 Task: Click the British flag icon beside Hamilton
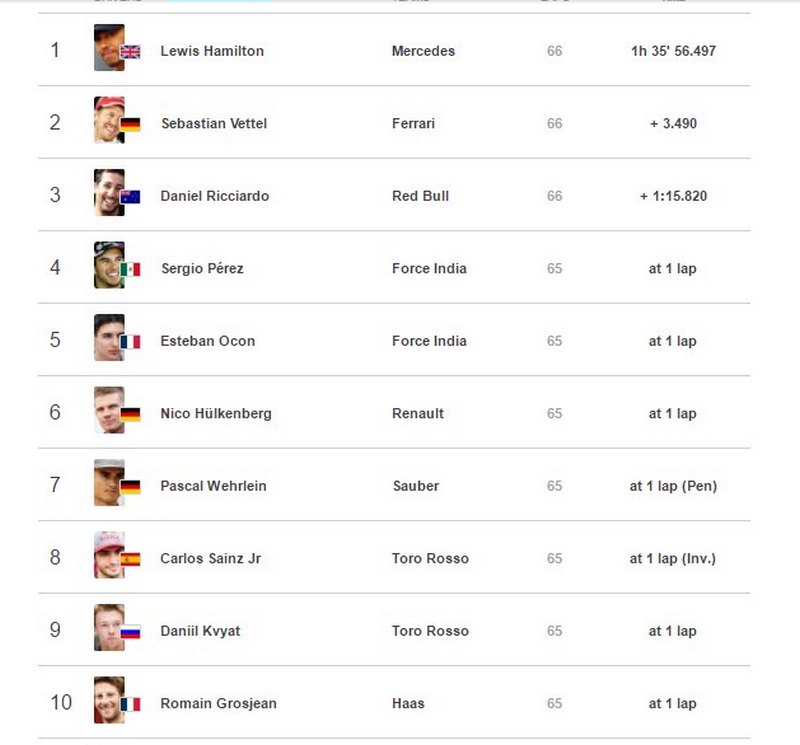pos(130,52)
